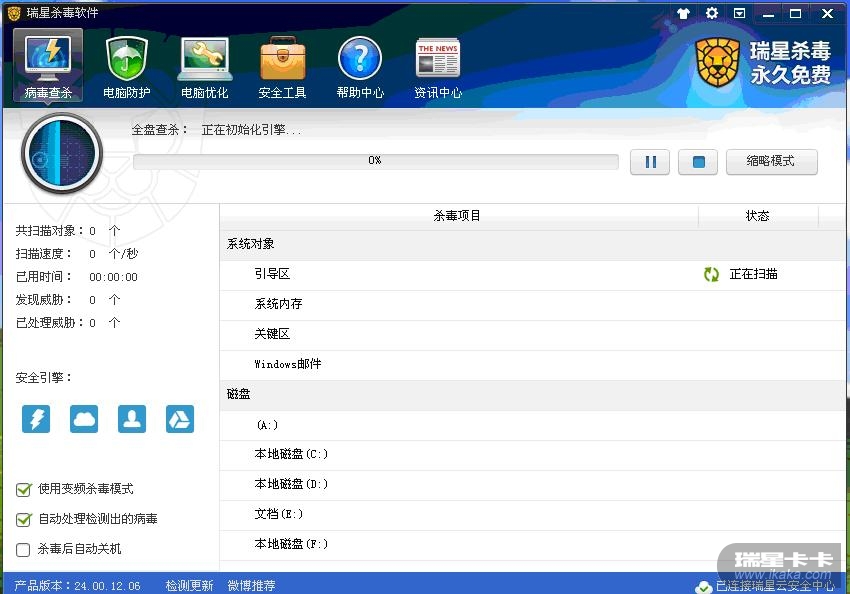The image size is (850, 594).
Task: Minimize the Rising antivirus window
Action: point(768,14)
